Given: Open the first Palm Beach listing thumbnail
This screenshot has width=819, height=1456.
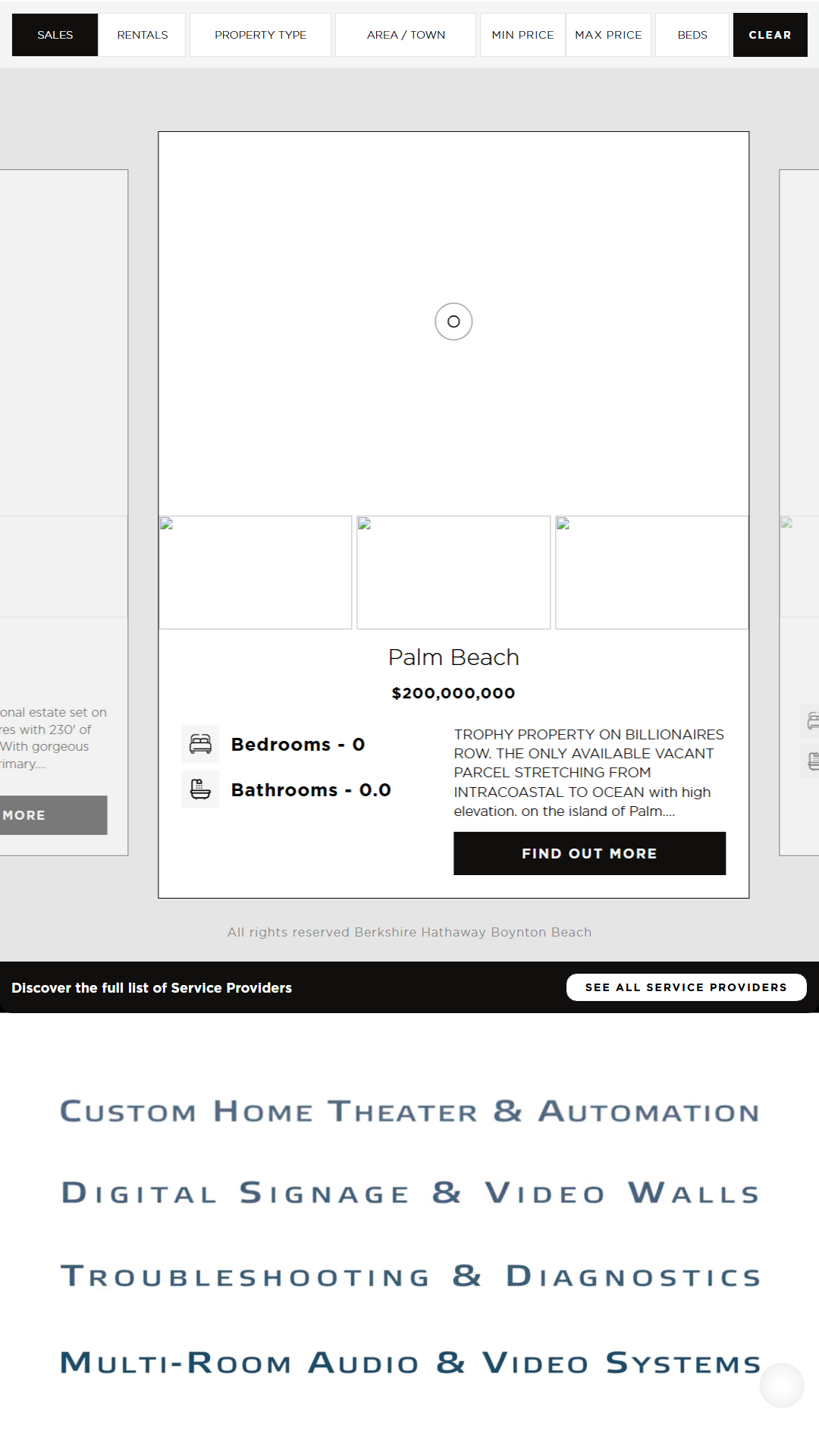Looking at the screenshot, I should (256, 573).
